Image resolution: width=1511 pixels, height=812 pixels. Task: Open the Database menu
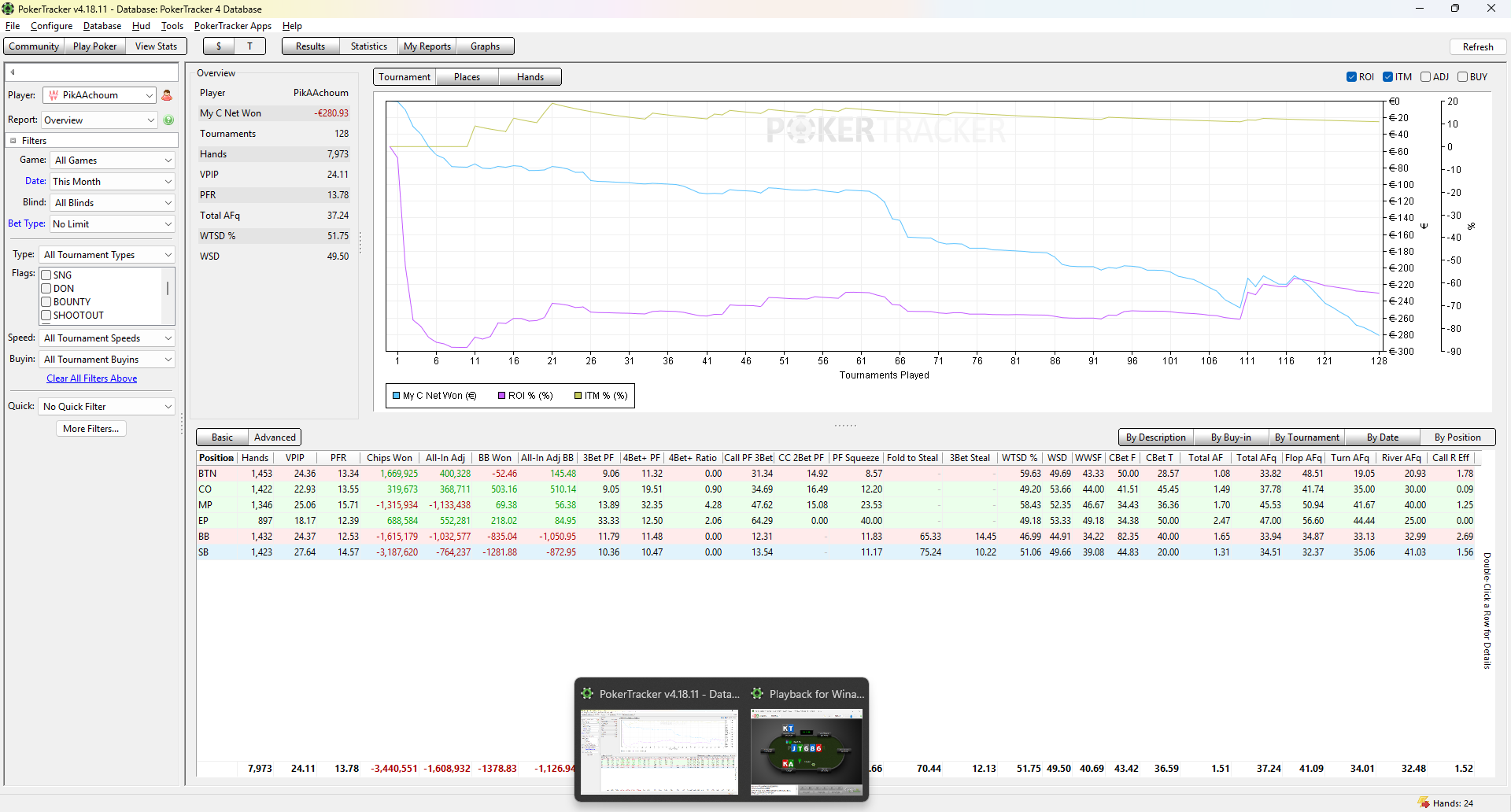point(102,26)
